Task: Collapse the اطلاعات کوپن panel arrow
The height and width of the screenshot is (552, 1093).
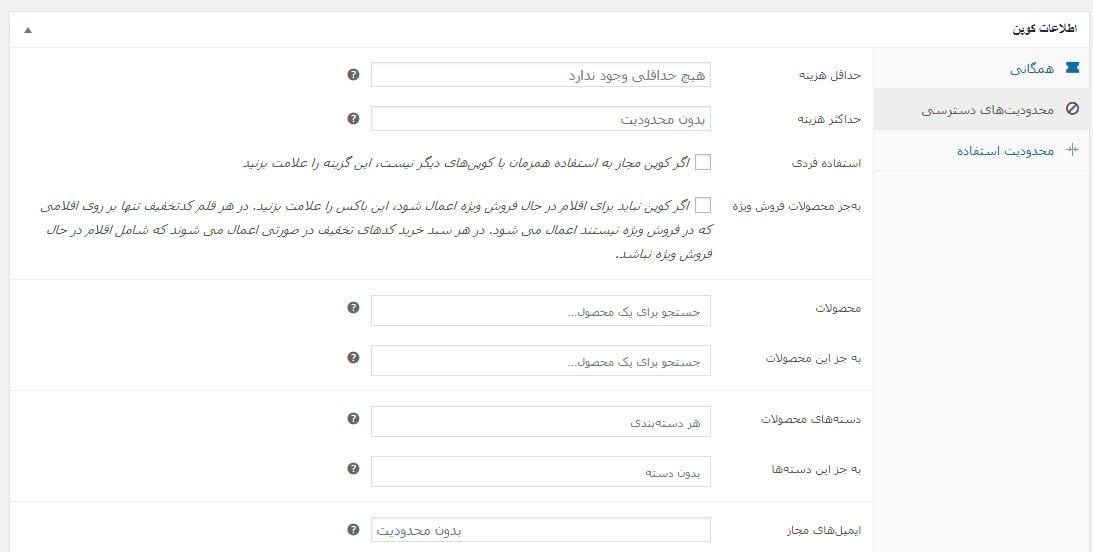Action: tap(28, 30)
